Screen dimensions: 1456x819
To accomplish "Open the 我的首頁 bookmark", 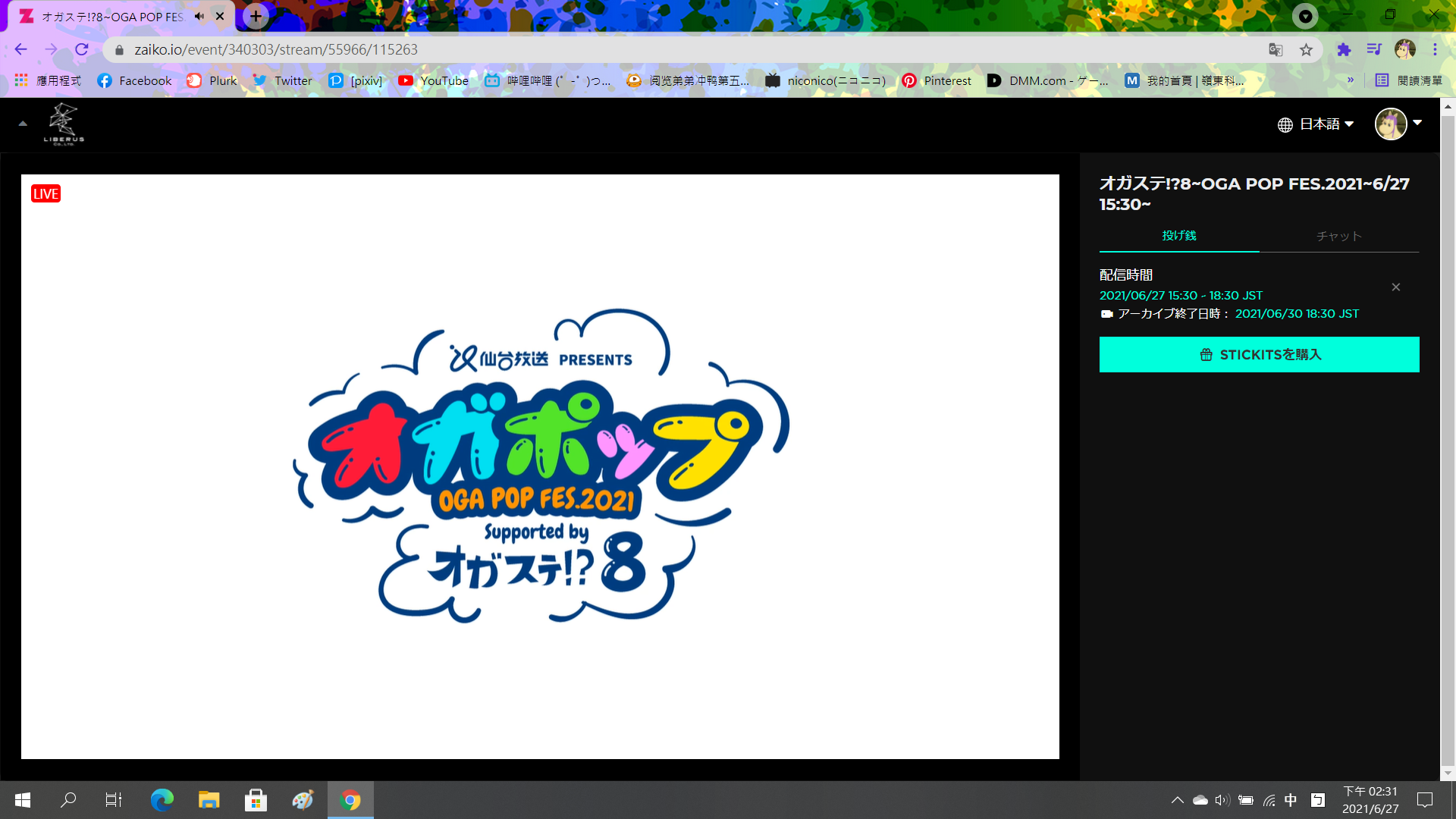I will [1185, 80].
